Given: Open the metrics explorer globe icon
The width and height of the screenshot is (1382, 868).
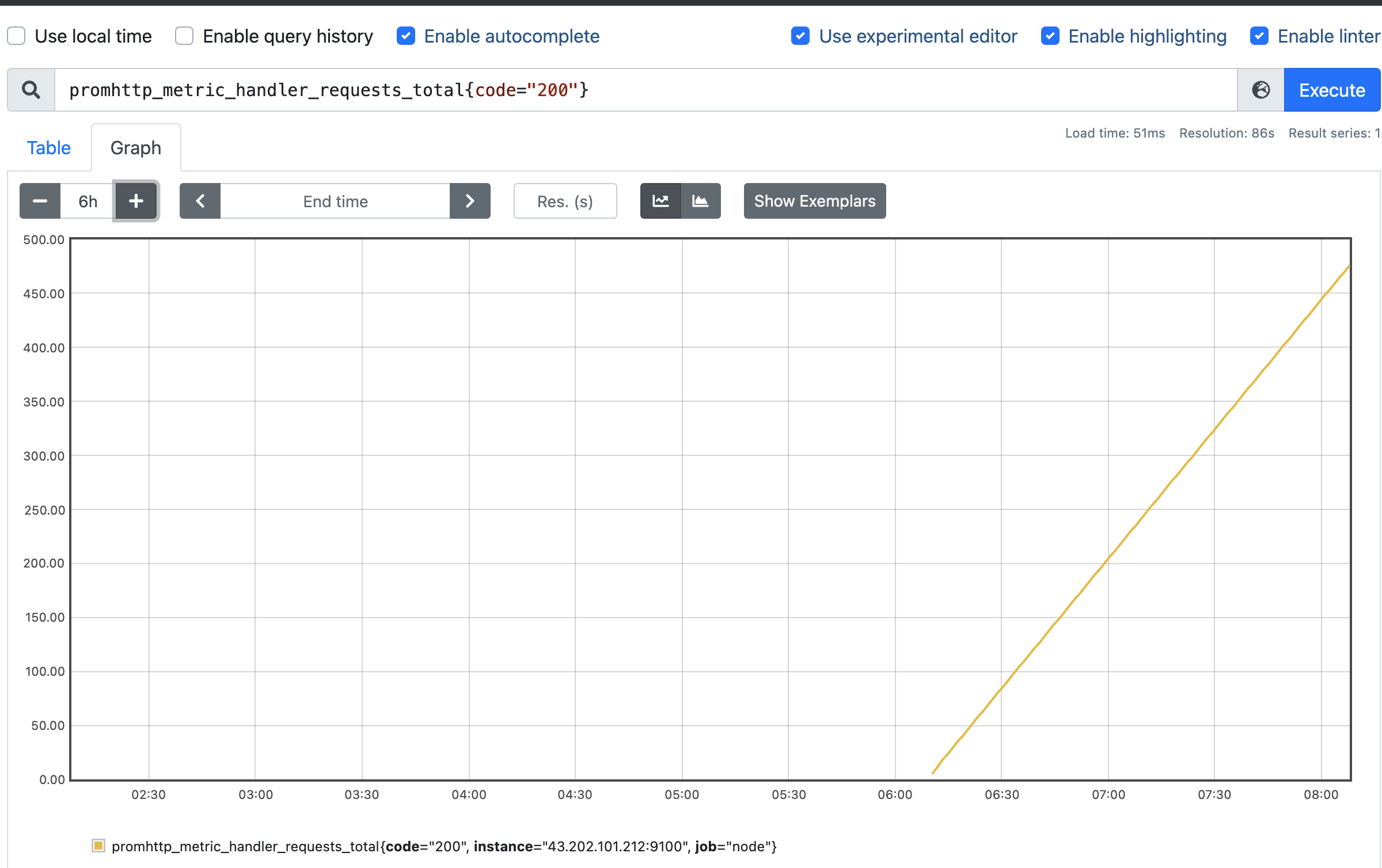Looking at the screenshot, I should pyautogui.click(x=1260, y=90).
